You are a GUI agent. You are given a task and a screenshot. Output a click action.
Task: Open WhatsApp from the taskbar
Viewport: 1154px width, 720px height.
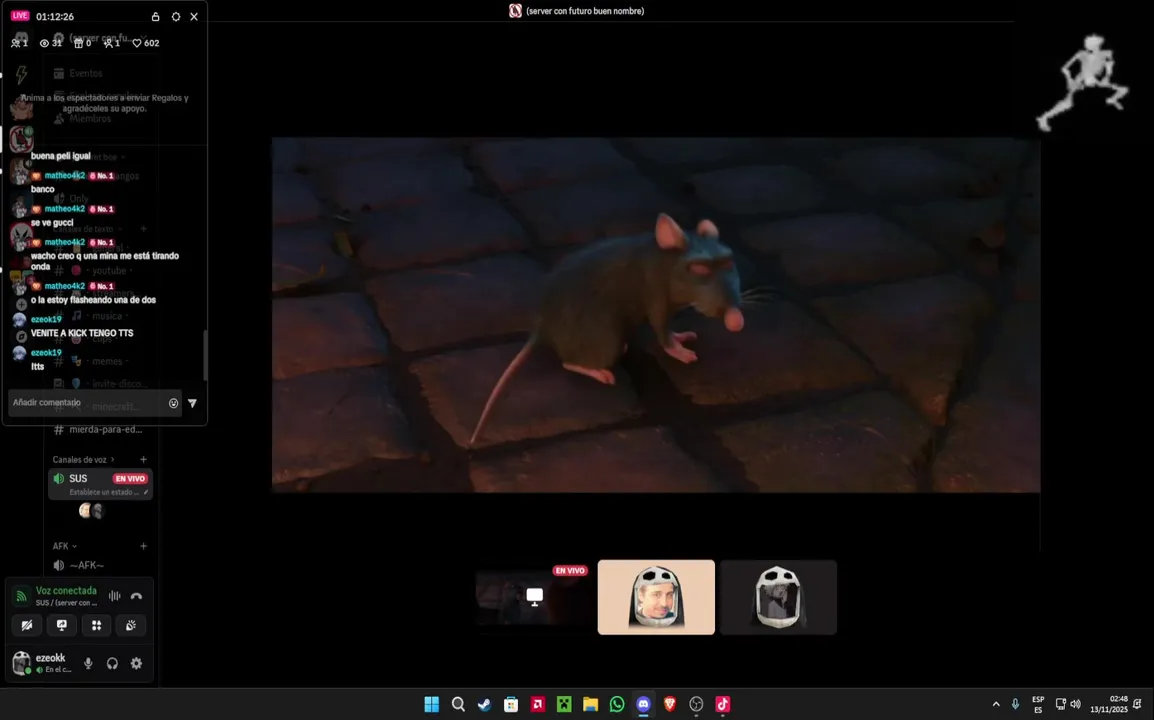pyautogui.click(x=617, y=705)
